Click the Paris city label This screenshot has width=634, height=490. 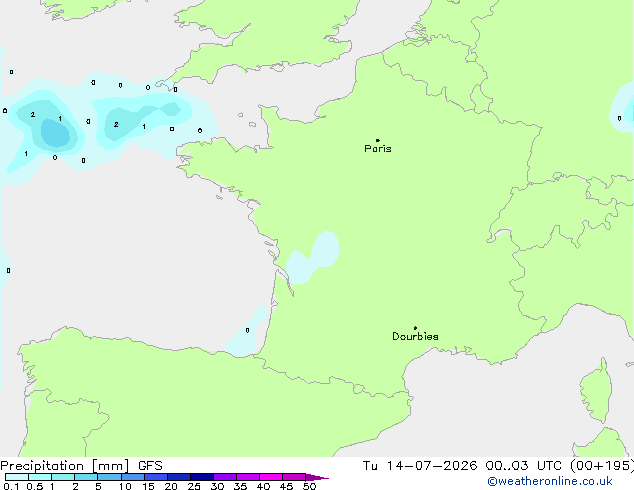(378, 149)
